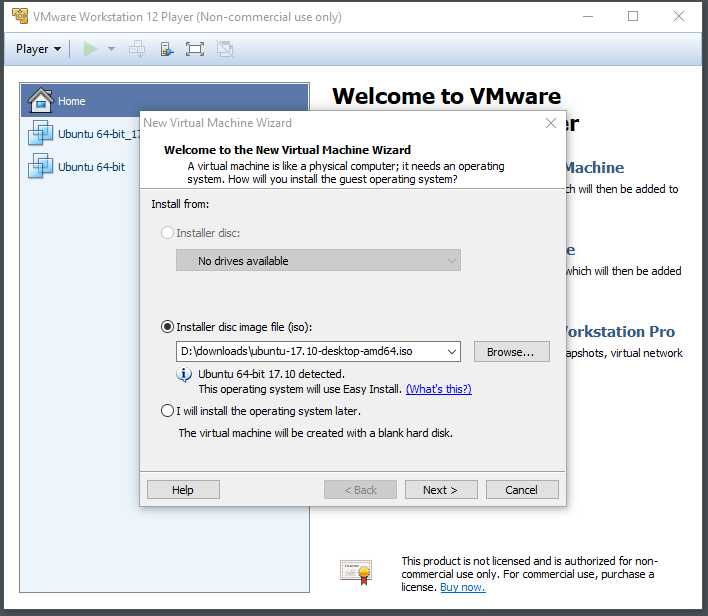Click the Help button
Viewport: 708px width, 616px height.
click(183, 490)
